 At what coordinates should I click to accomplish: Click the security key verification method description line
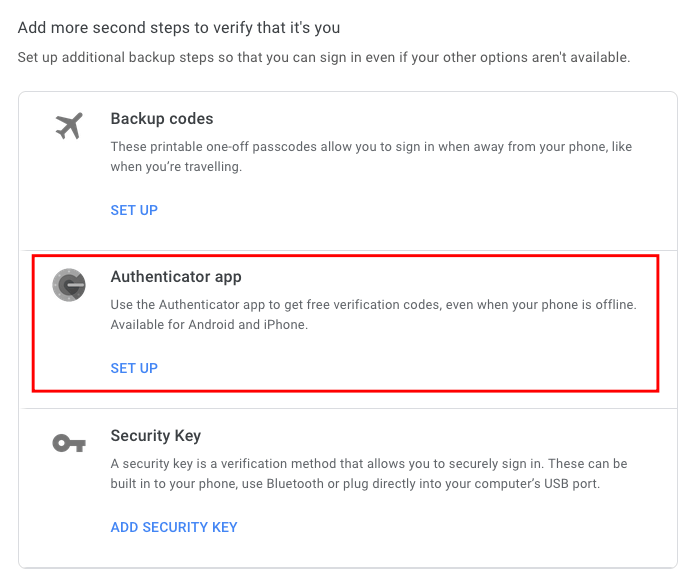(369, 464)
